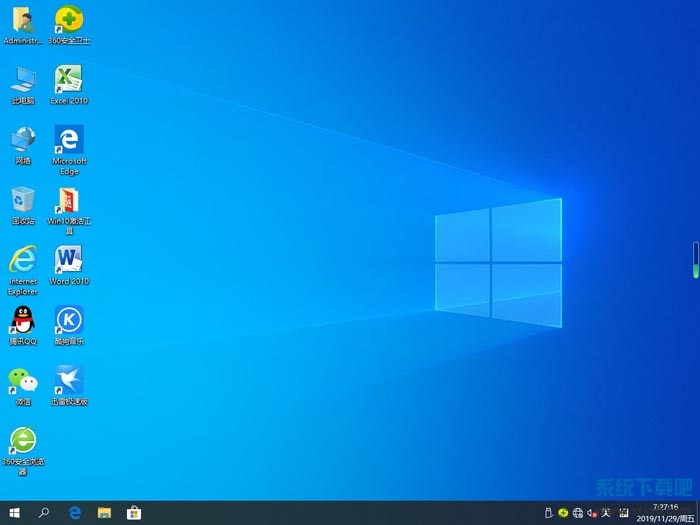Select the 网络 network desktop icon
Image resolution: width=700 pixels, height=525 pixels.
coord(22,140)
